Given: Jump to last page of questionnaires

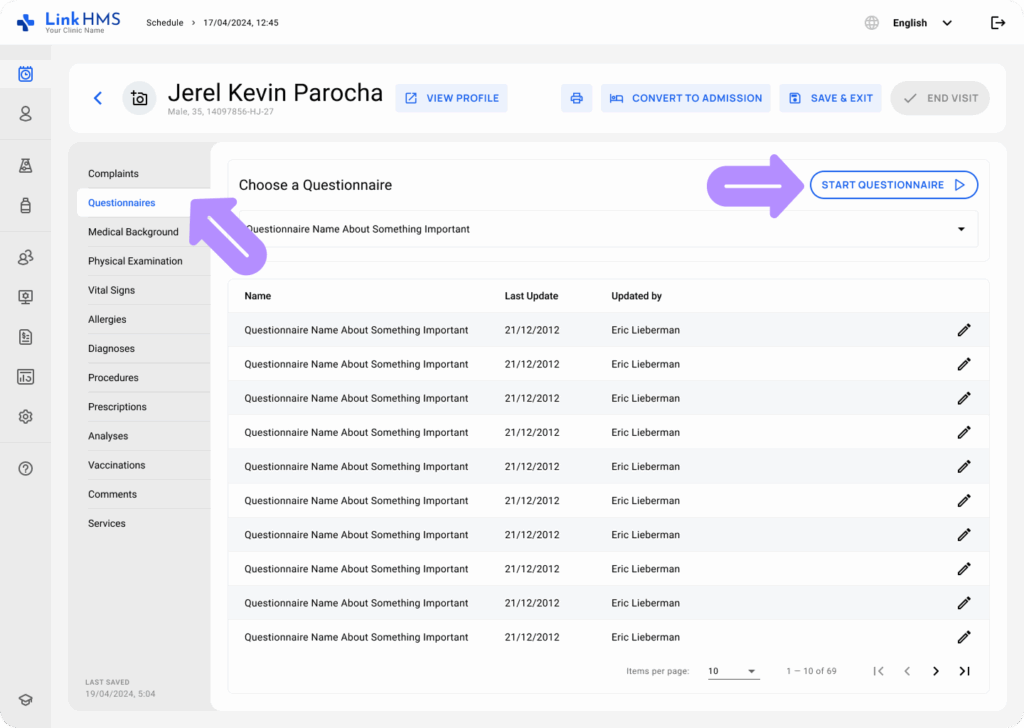Looking at the screenshot, I should pyautogui.click(x=964, y=671).
